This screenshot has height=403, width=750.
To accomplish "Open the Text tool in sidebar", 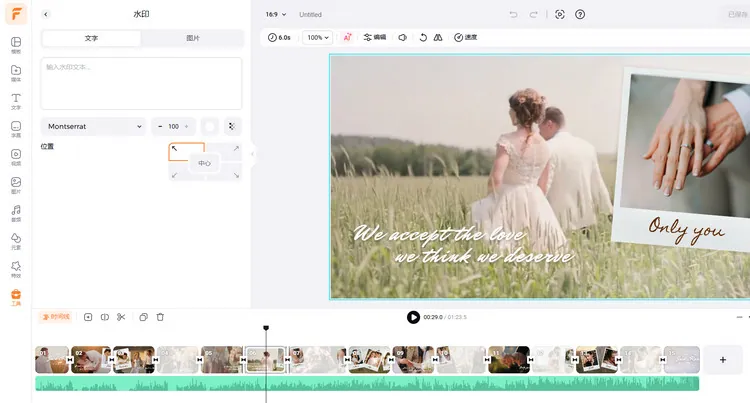I will point(16,101).
